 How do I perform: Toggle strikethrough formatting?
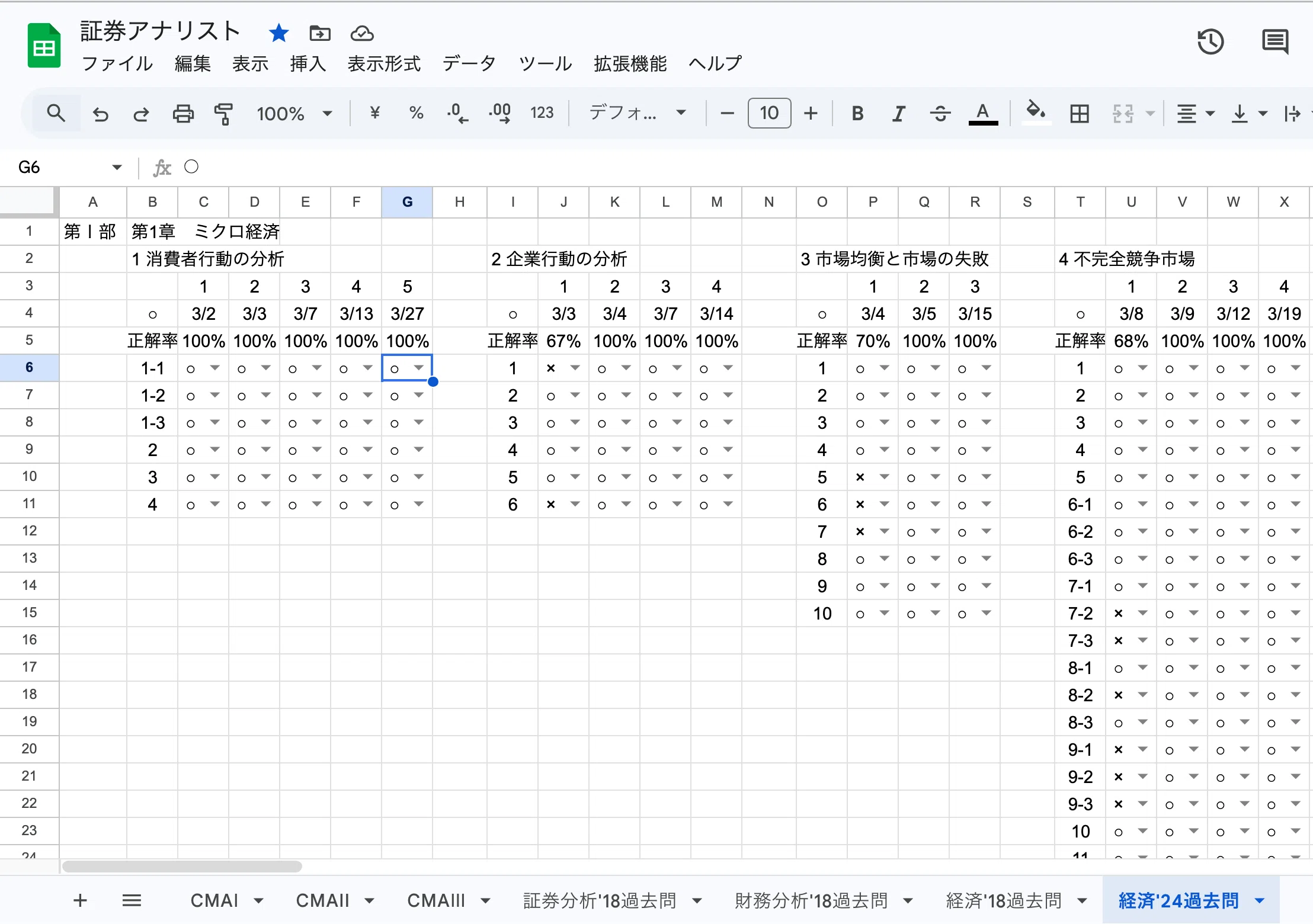[x=940, y=113]
